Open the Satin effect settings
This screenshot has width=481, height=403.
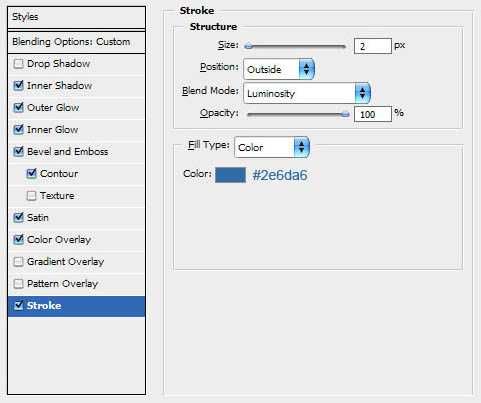(x=76, y=218)
